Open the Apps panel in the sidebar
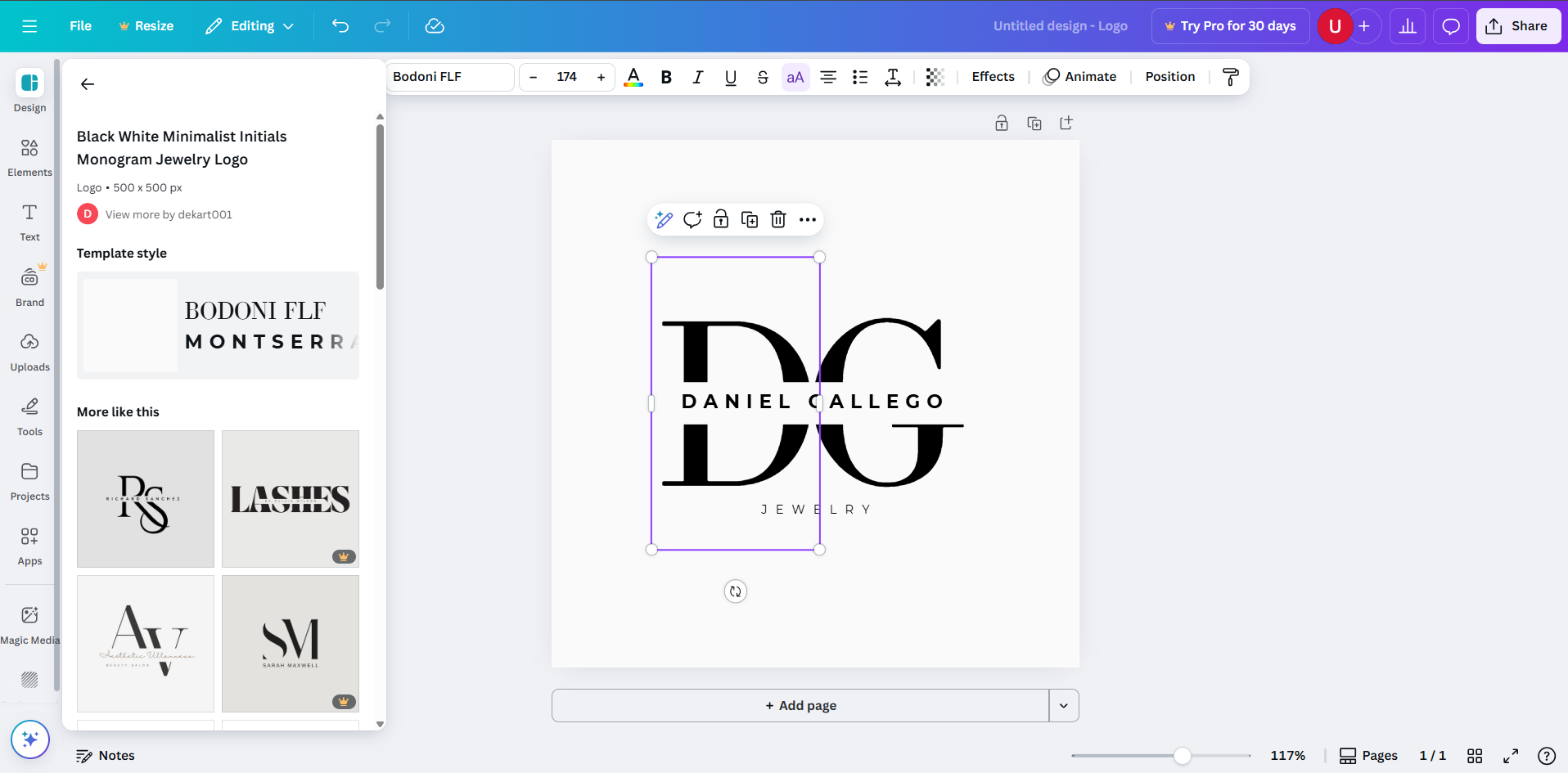The width and height of the screenshot is (1568, 773). (x=29, y=546)
